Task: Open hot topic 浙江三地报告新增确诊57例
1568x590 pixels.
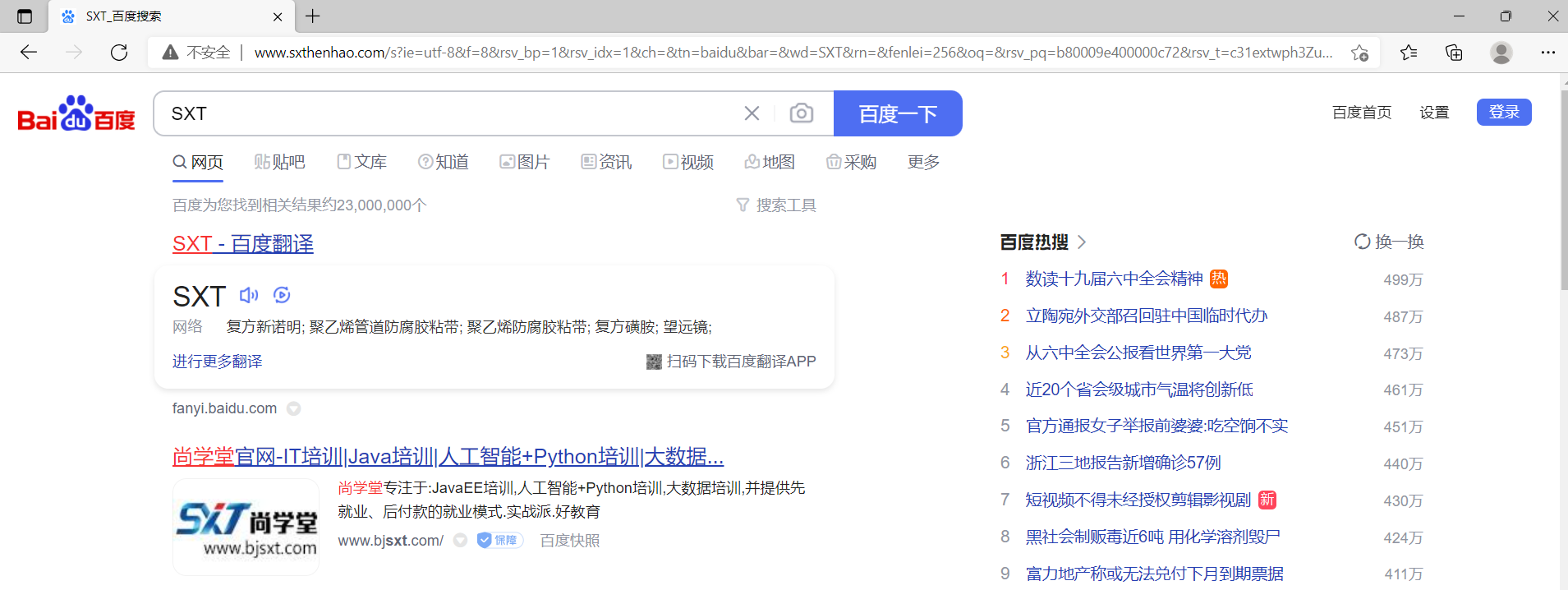Action: pos(1123,463)
